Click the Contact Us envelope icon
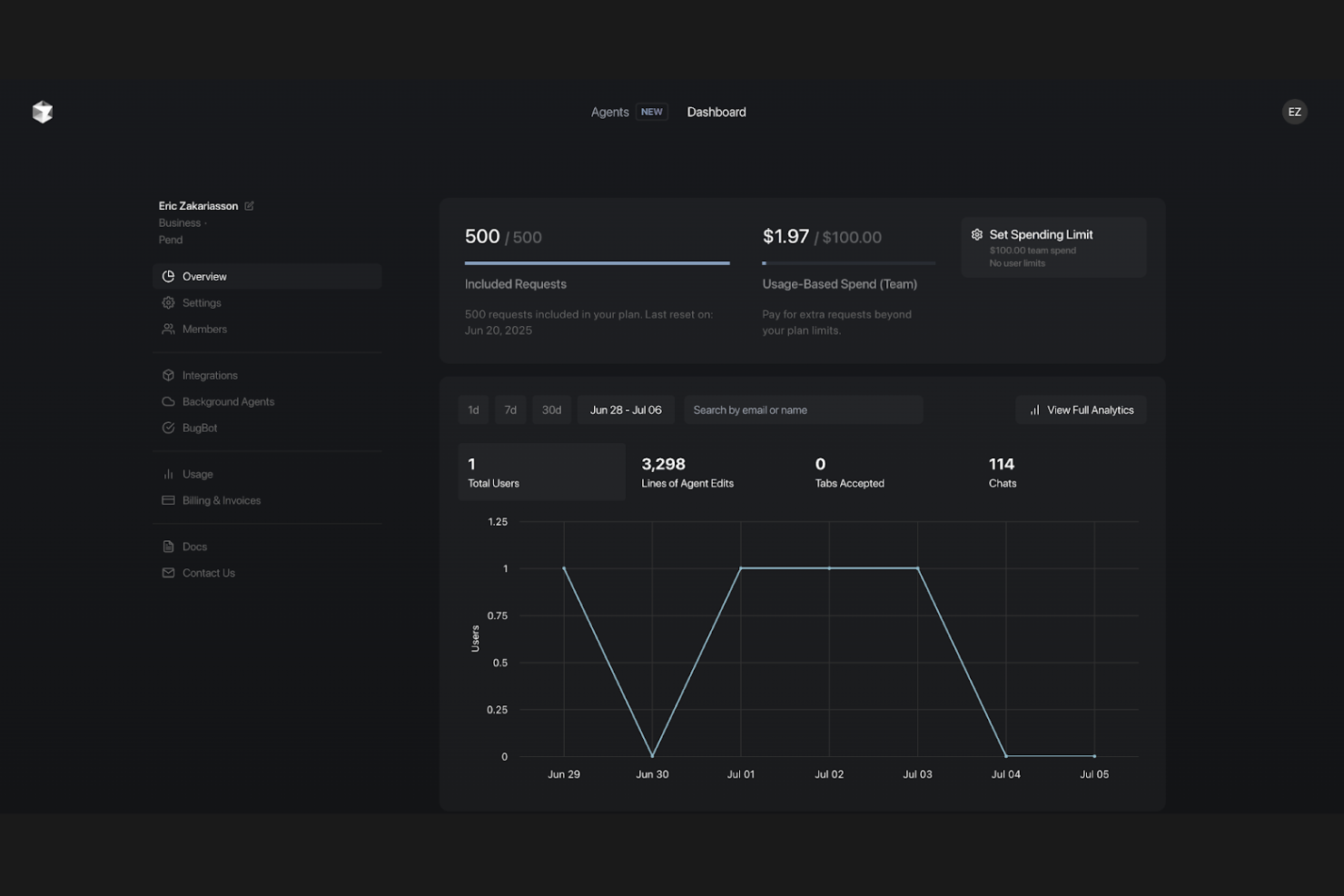Screen dimensions: 1344x896 (168, 574)
